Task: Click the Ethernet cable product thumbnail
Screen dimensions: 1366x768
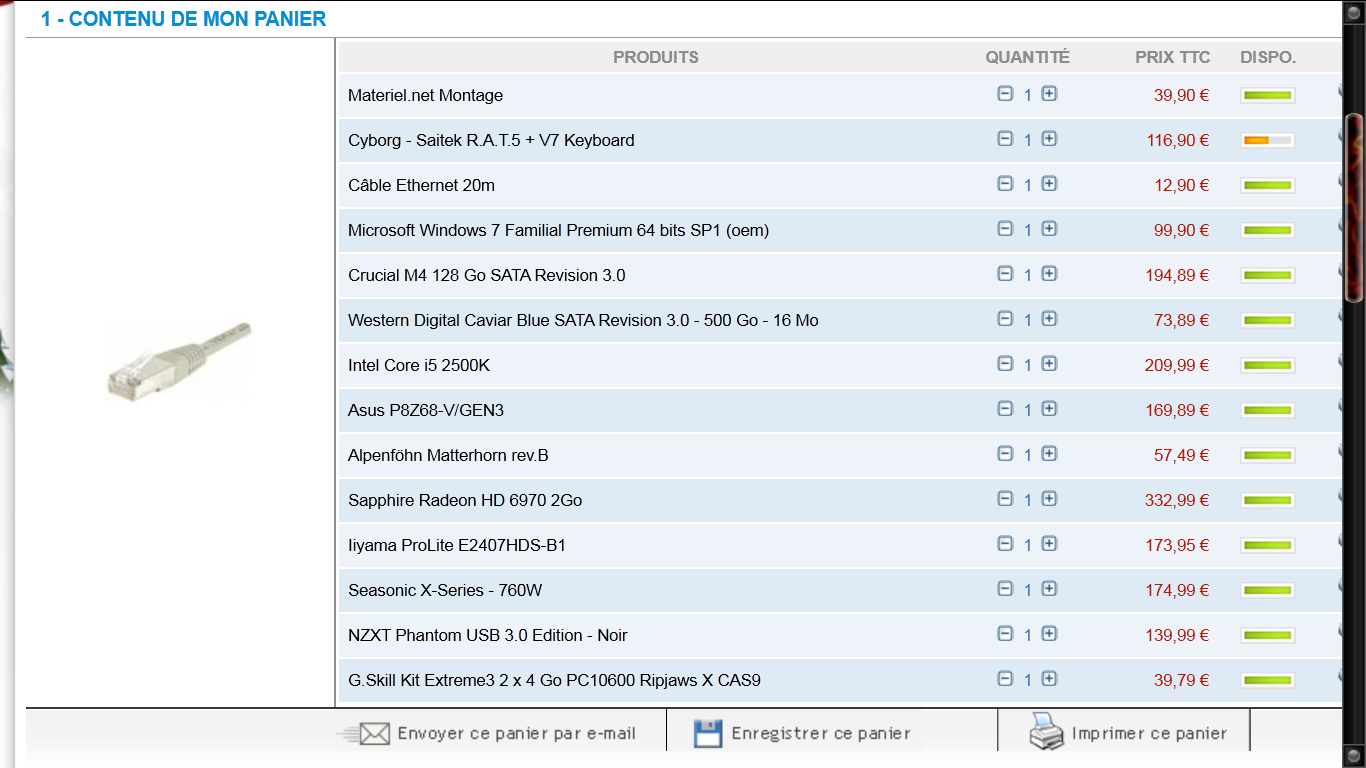Action: coord(180,361)
